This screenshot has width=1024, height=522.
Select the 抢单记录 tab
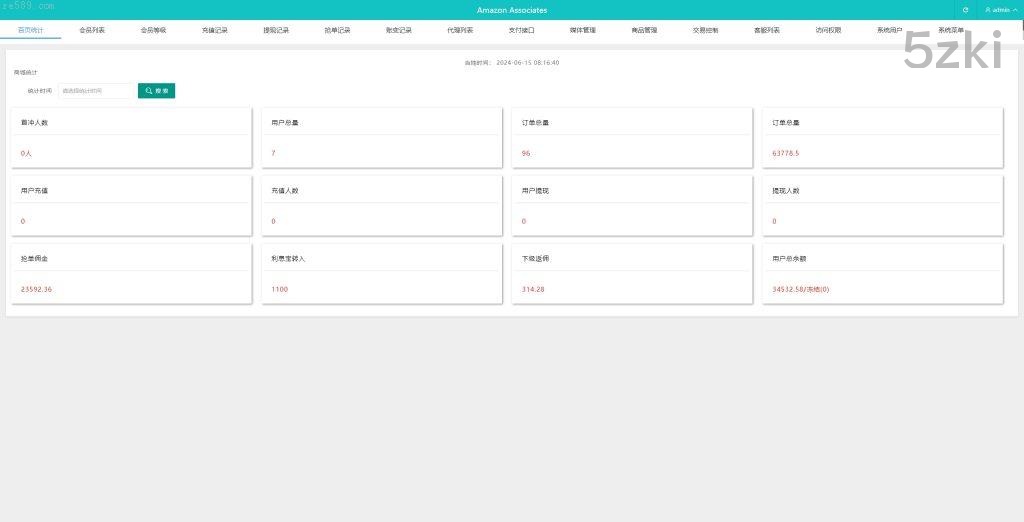[x=338, y=31]
